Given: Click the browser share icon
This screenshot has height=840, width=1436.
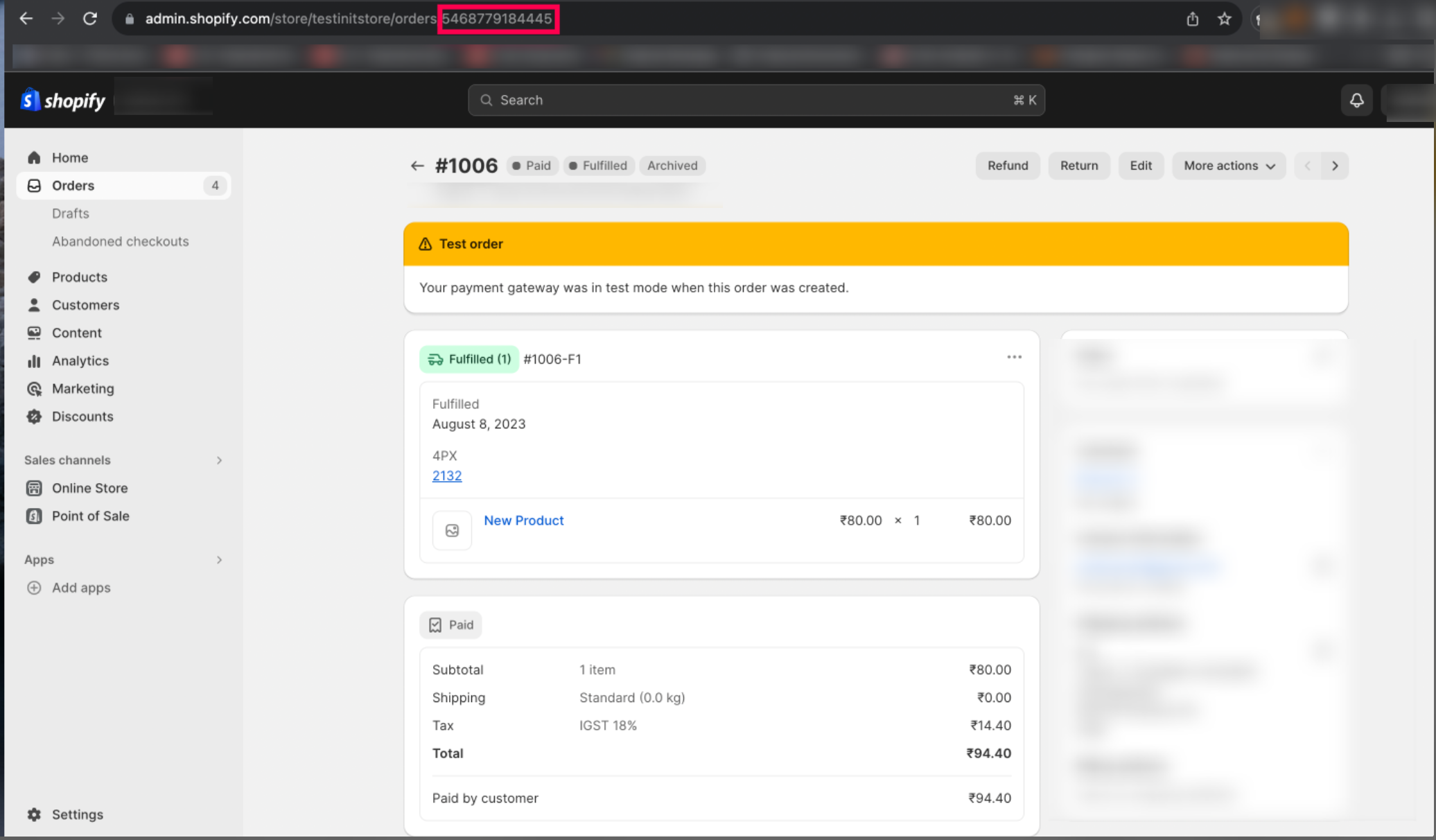Looking at the screenshot, I should (x=1192, y=19).
